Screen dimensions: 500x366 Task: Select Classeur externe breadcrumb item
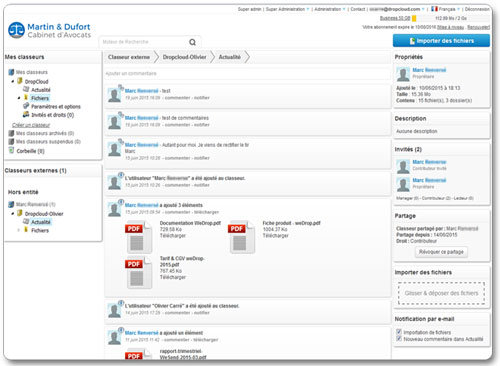[x=129, y=57]
